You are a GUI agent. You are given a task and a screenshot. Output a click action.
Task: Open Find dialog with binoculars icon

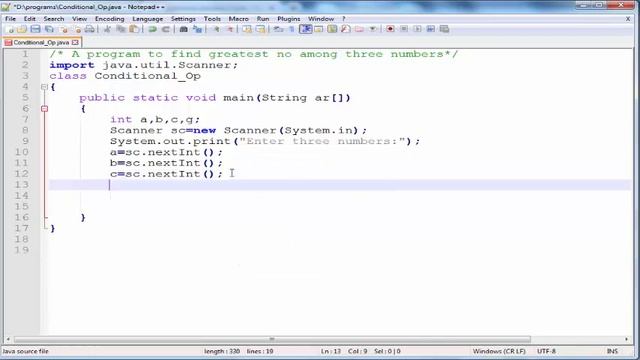coord(184,29)
